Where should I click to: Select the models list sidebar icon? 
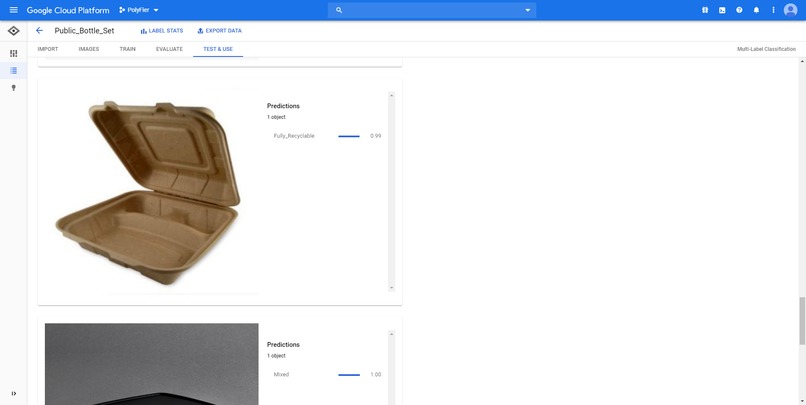tap(13, 70)
